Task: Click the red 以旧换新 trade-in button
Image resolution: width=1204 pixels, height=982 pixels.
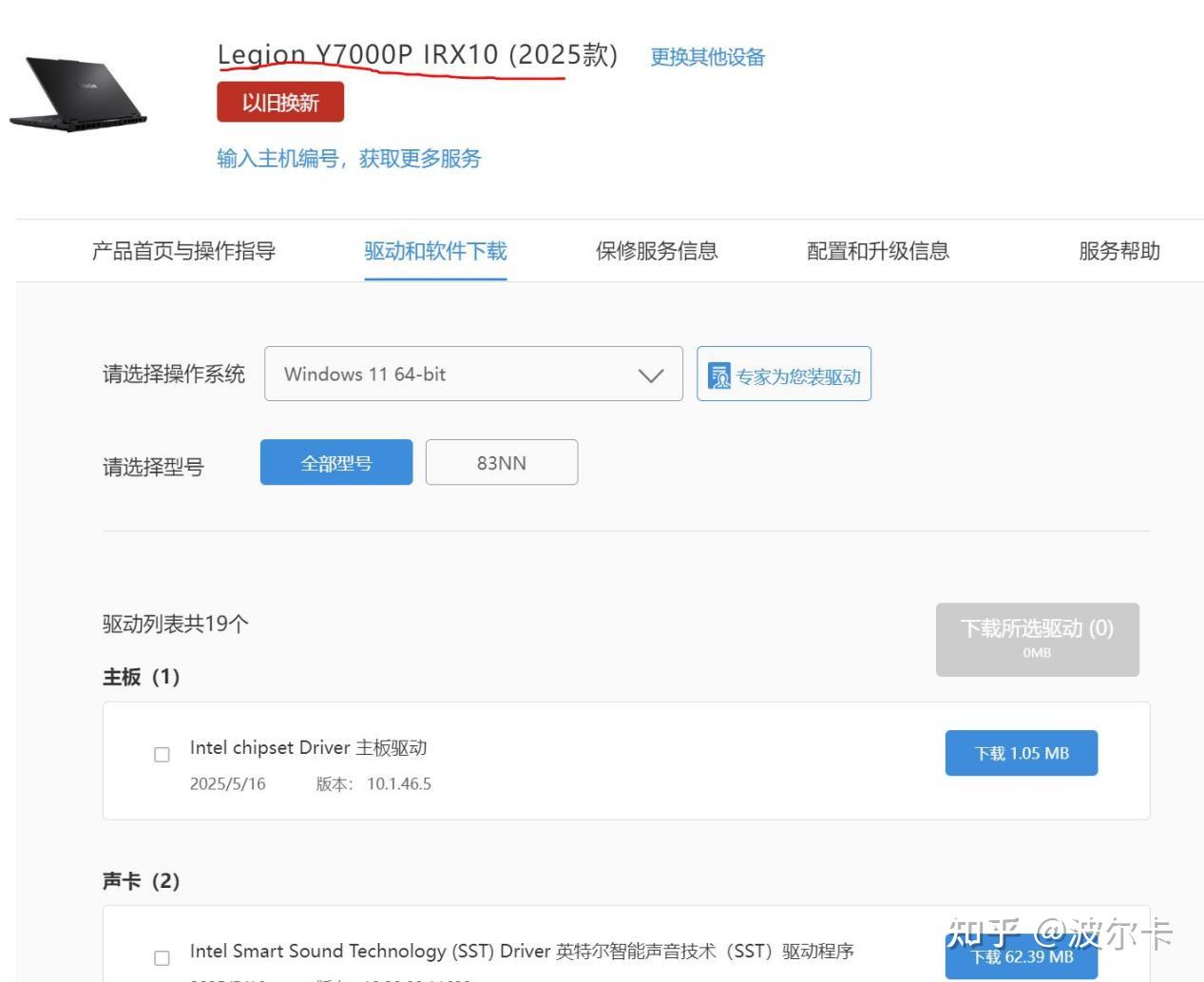Action: click(x=281, y=101)
